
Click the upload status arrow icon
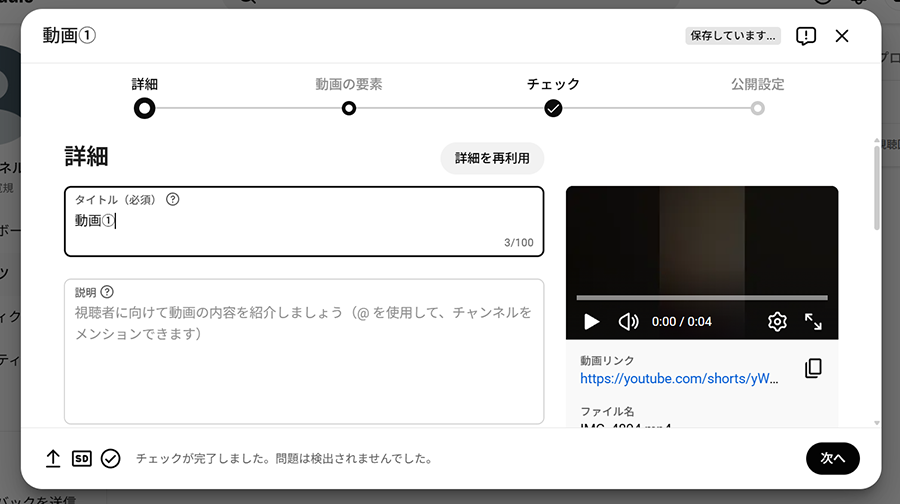53,458
